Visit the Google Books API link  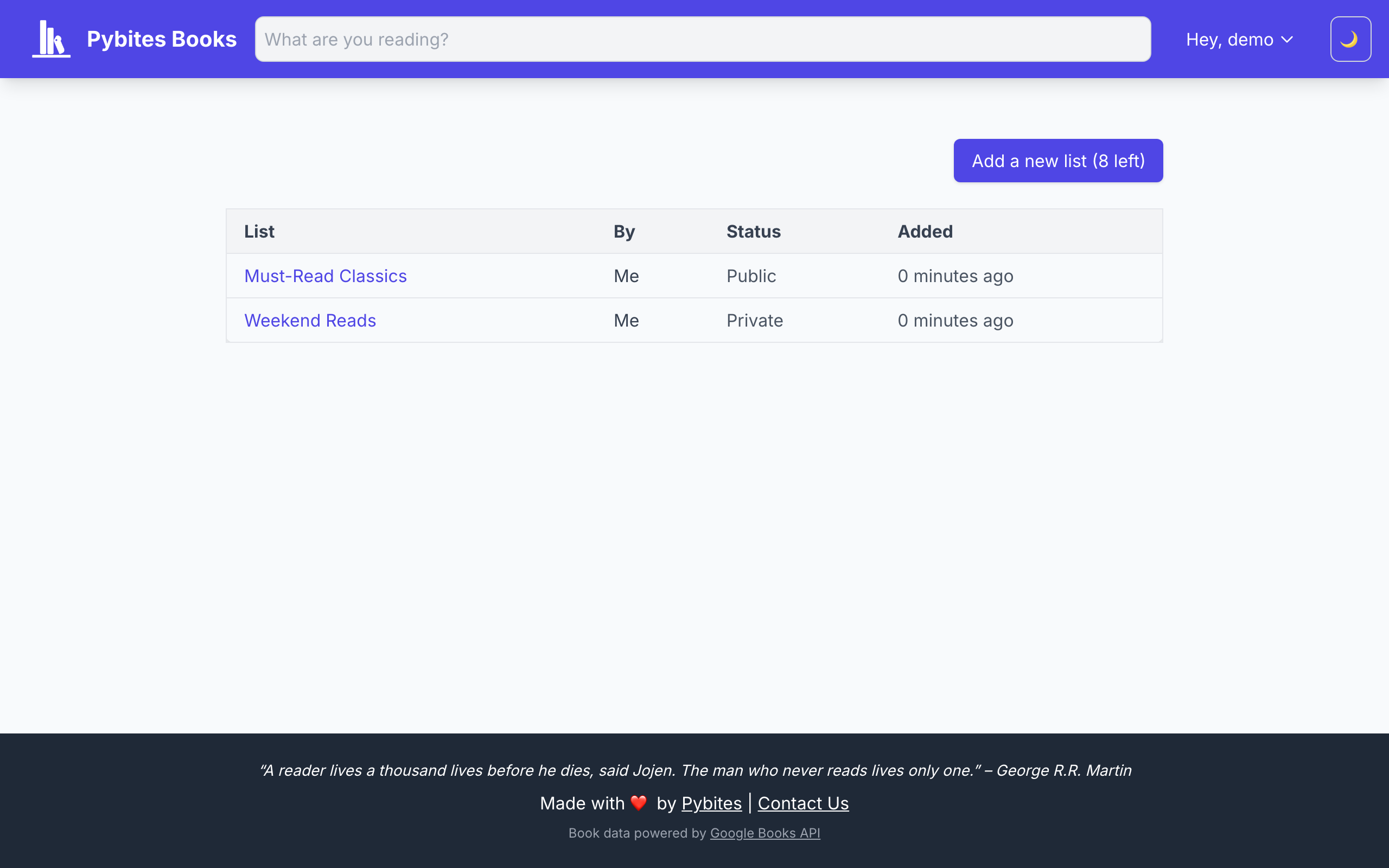click(x=764, y=833)
